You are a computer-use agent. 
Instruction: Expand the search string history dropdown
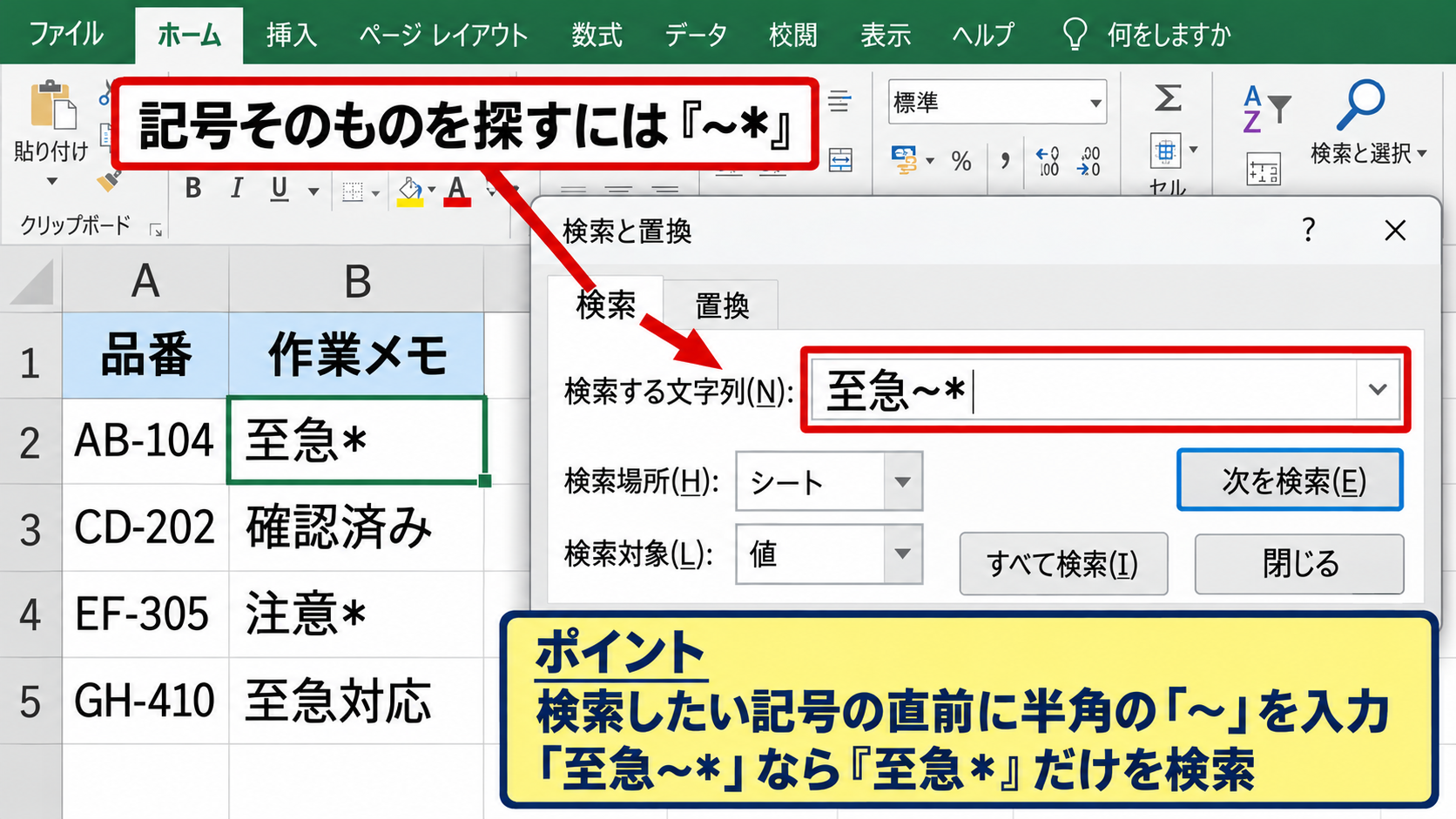[x=1378, y=390]
